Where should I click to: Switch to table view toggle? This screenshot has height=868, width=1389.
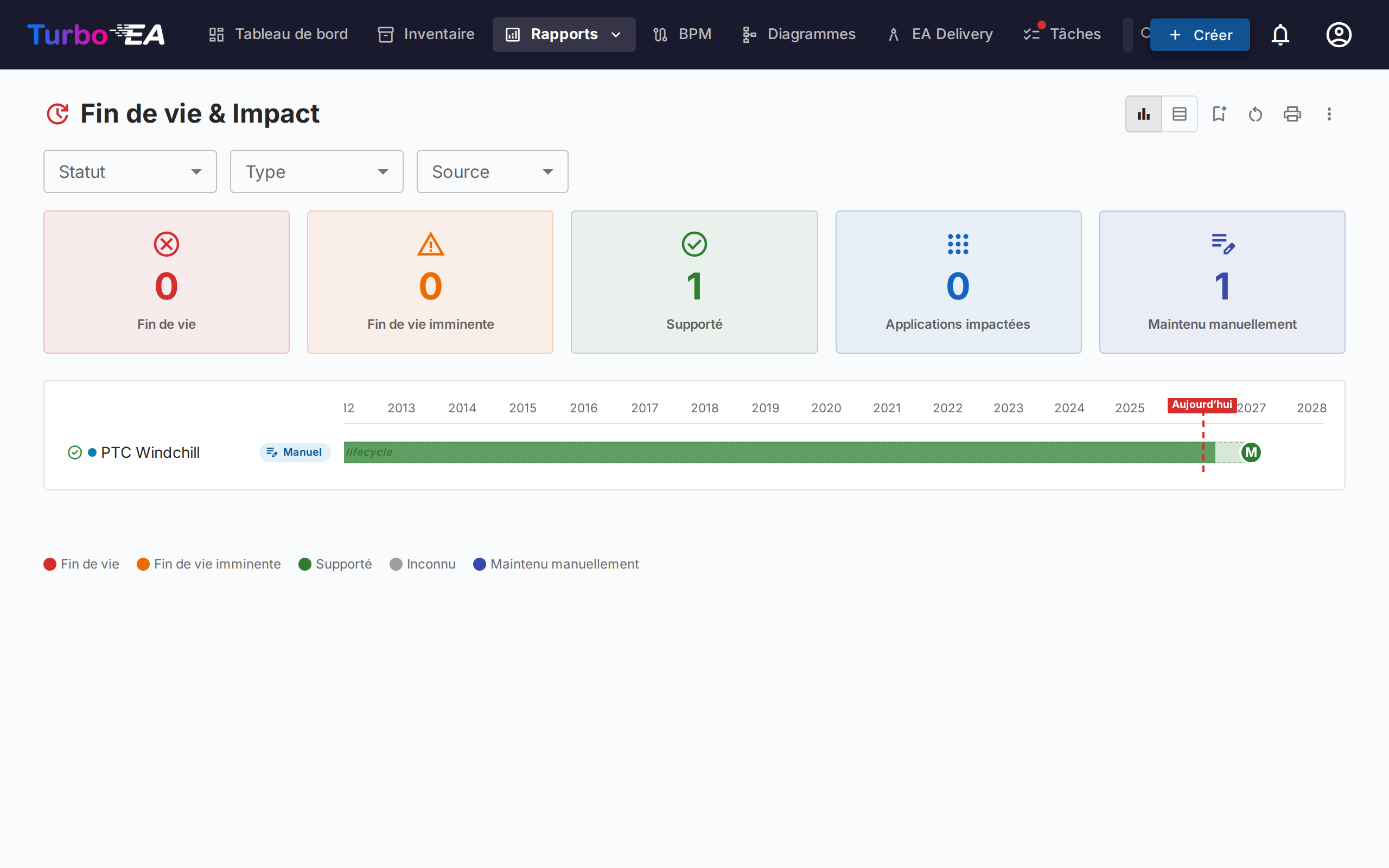point(1180,114)
